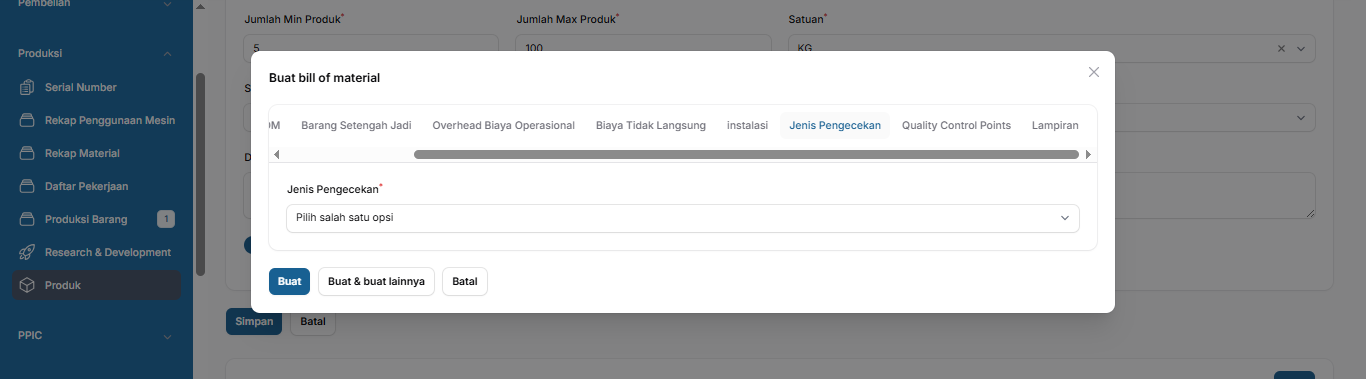The width and height of the screenshot is (1366, 379).
Task: Close the bill of material dialog
Action: click(1094, 72)
